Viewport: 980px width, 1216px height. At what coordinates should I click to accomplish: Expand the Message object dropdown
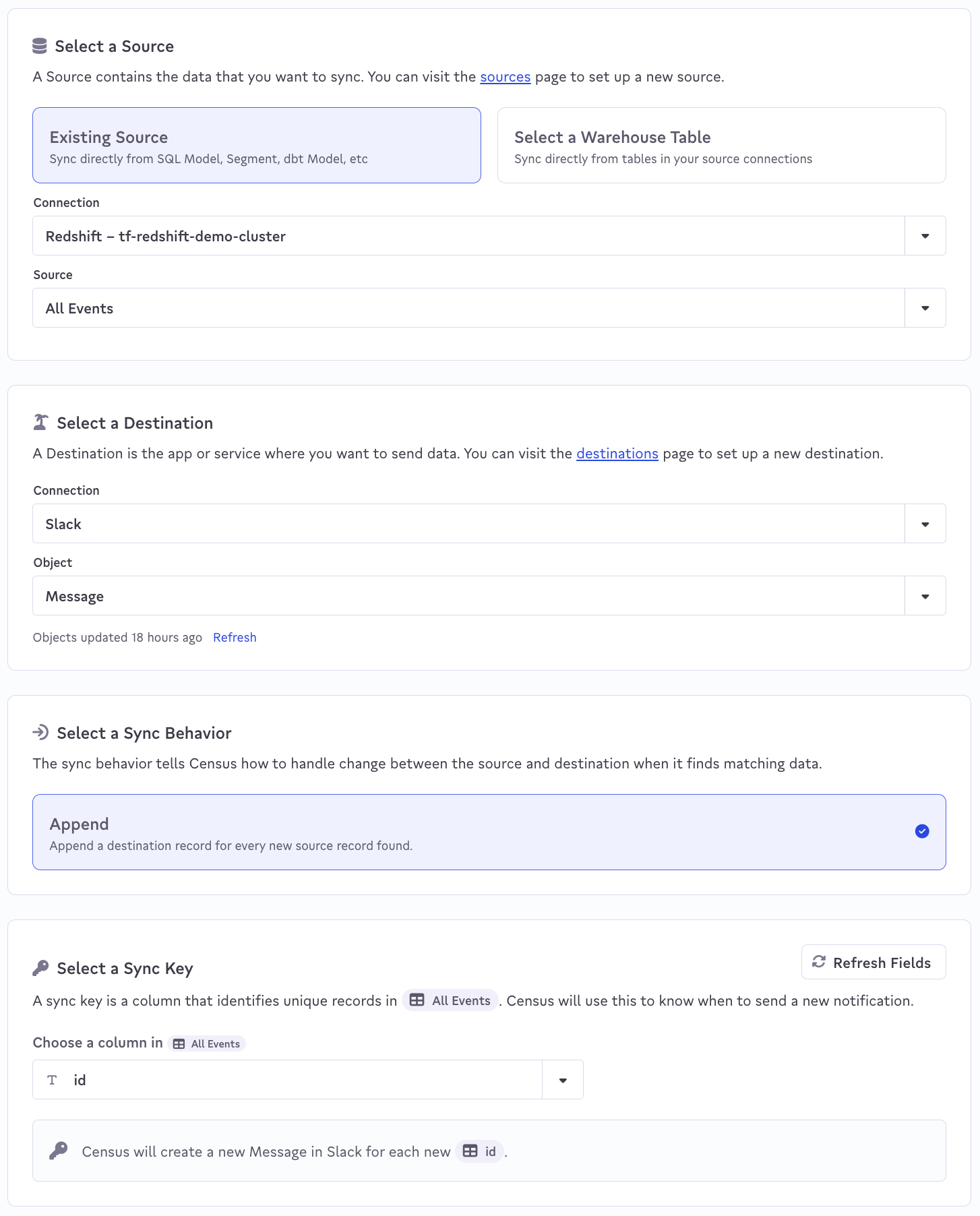925,596
